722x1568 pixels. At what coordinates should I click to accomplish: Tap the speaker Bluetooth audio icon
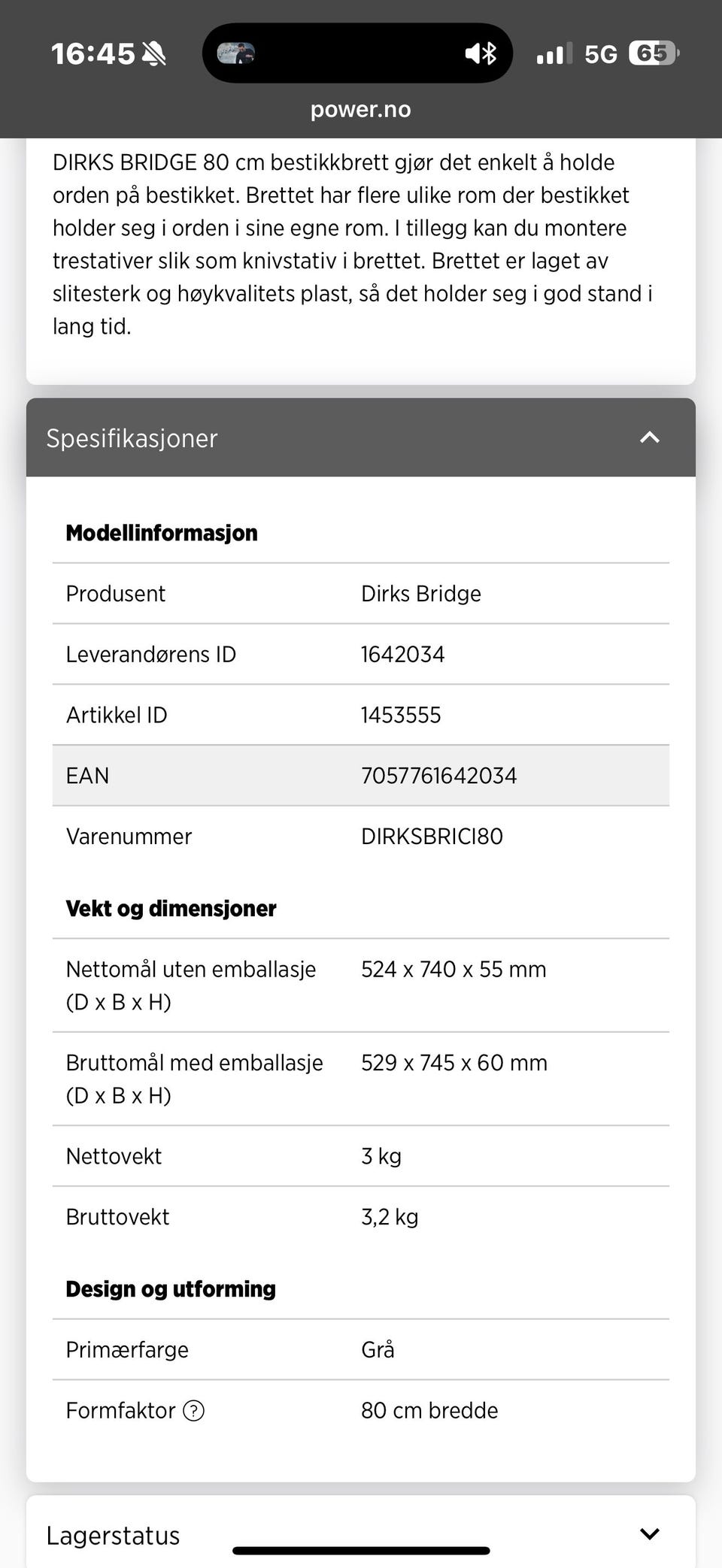pyautogui.click(x=481, y=53)
